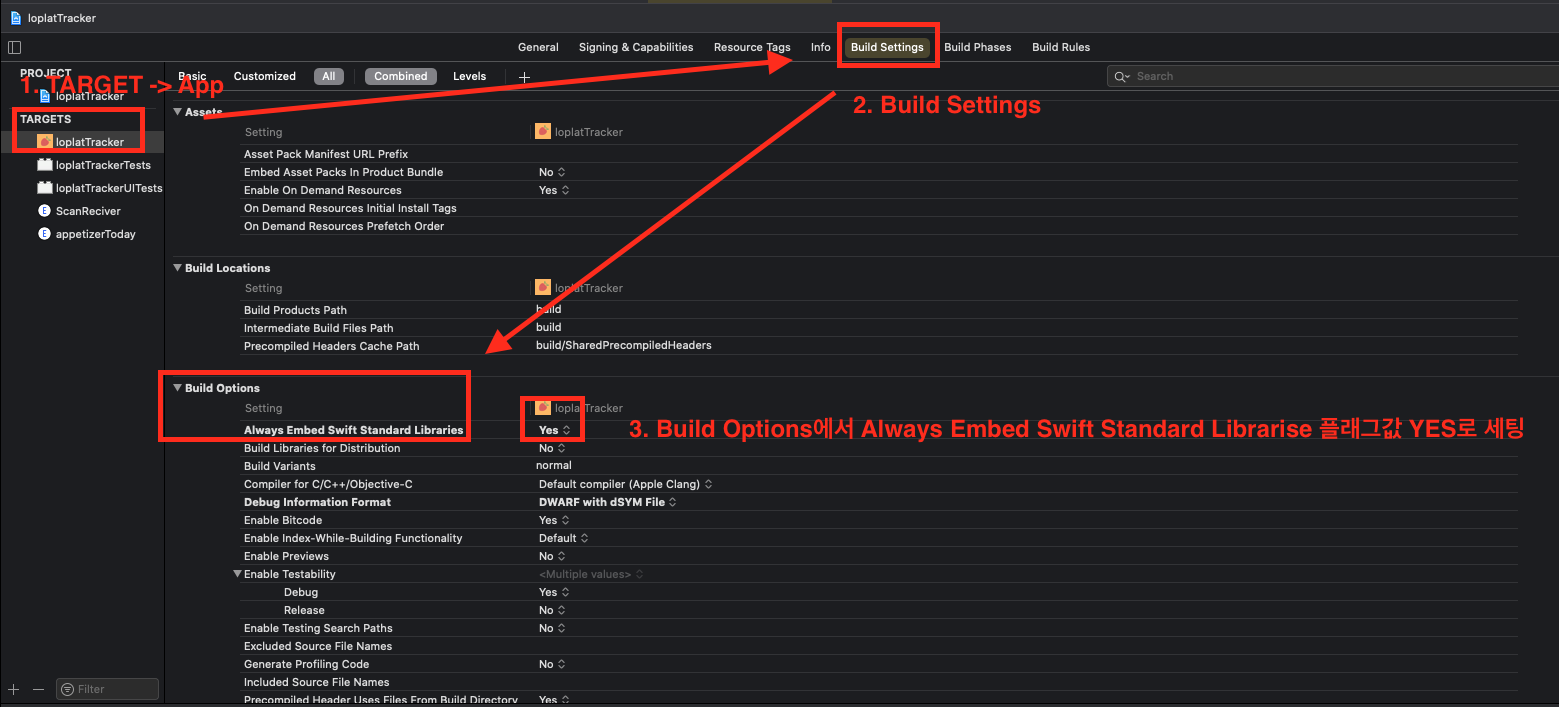Open Enable Previews value dropdown
1559x707 pixels.
click(553, 556)
